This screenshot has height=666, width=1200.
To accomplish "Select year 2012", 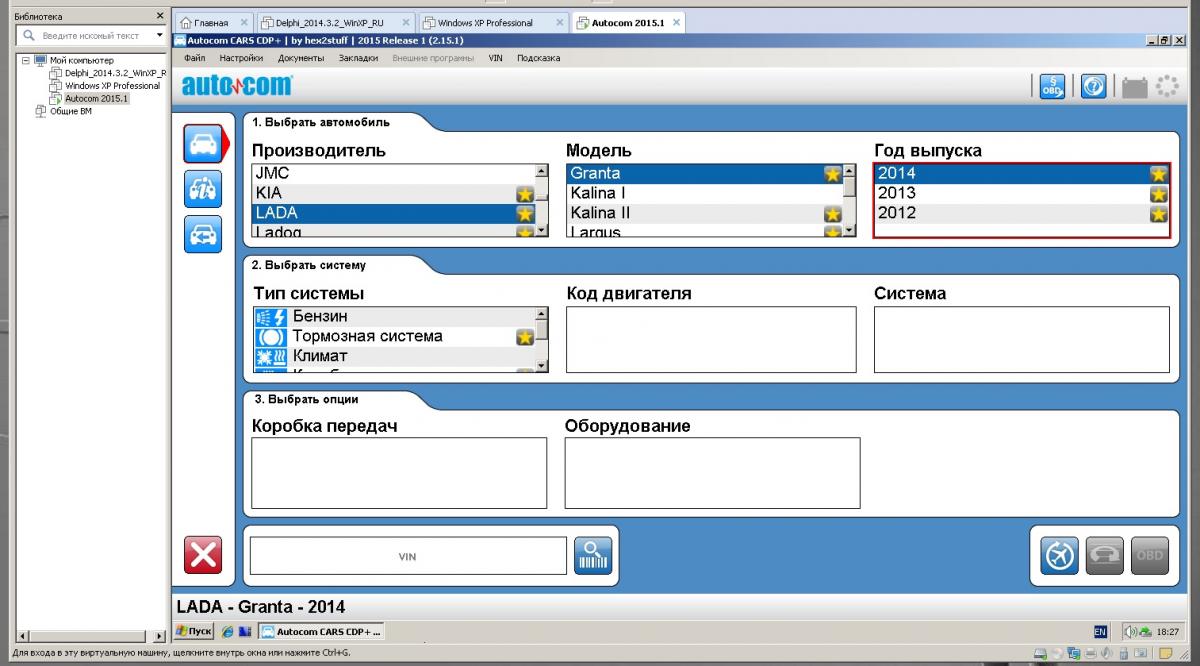I will [1021, 214].
